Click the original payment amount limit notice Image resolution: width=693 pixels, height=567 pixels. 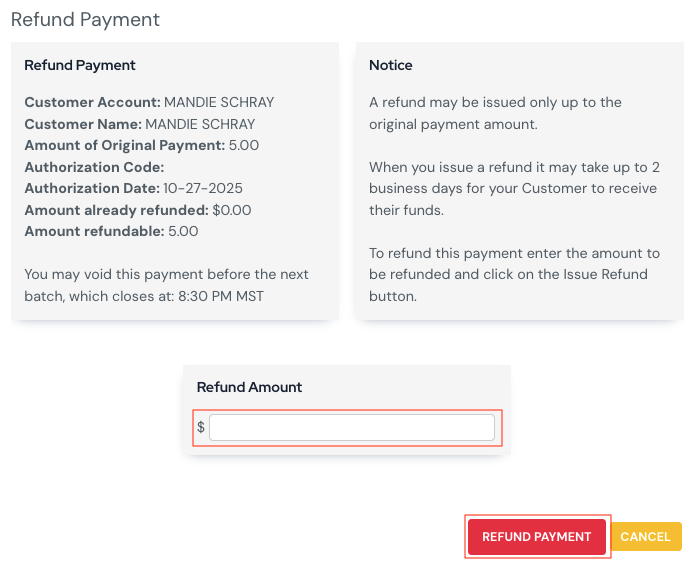pos(495,114)
